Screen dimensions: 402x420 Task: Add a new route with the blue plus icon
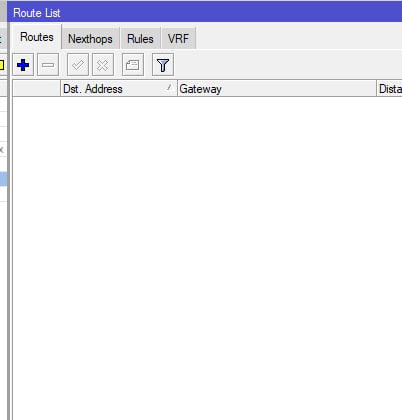23,65
